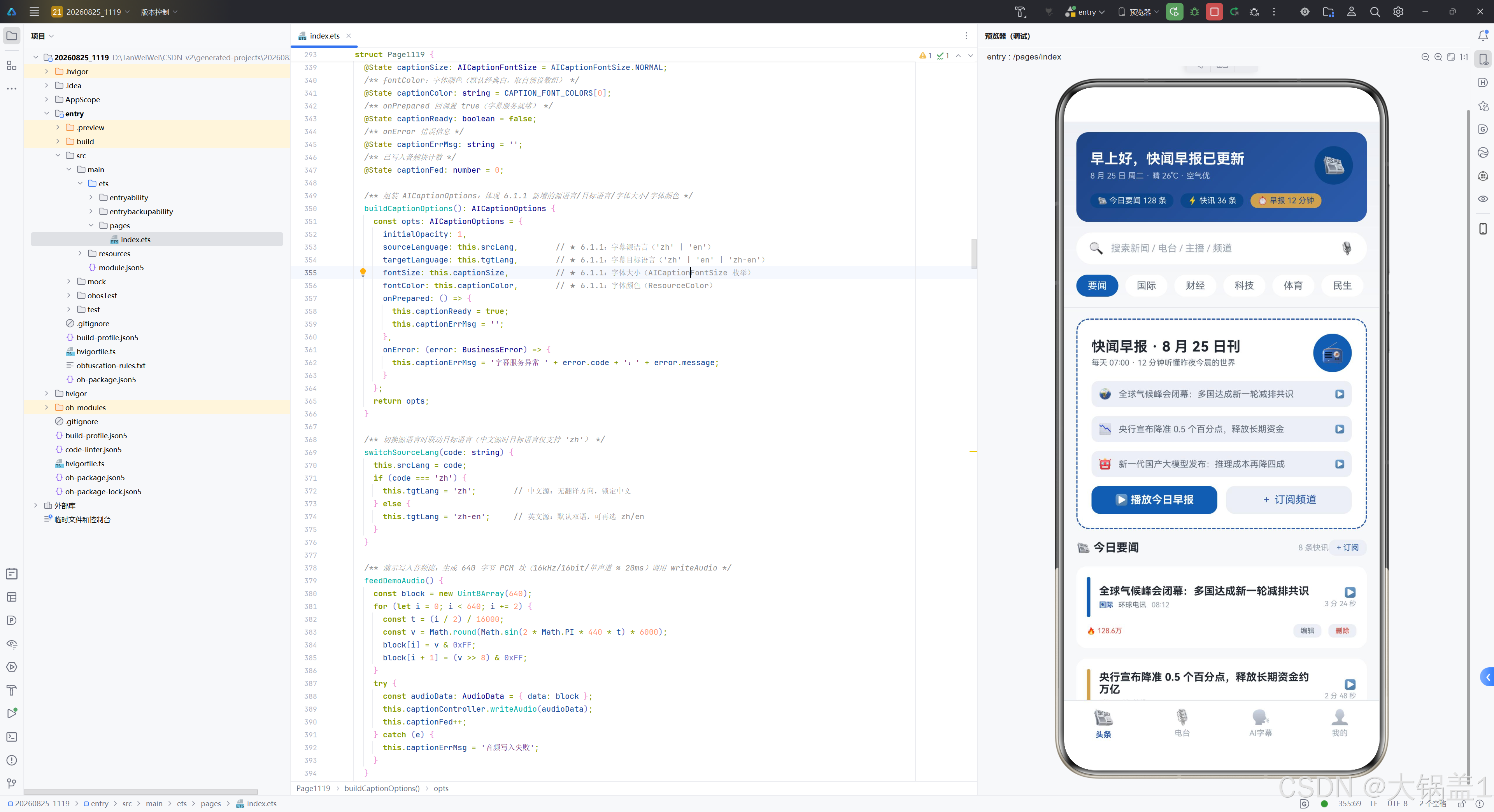Open the profiler P icon in the left sidebar
1494x812 pixels.
click(12, 620)
